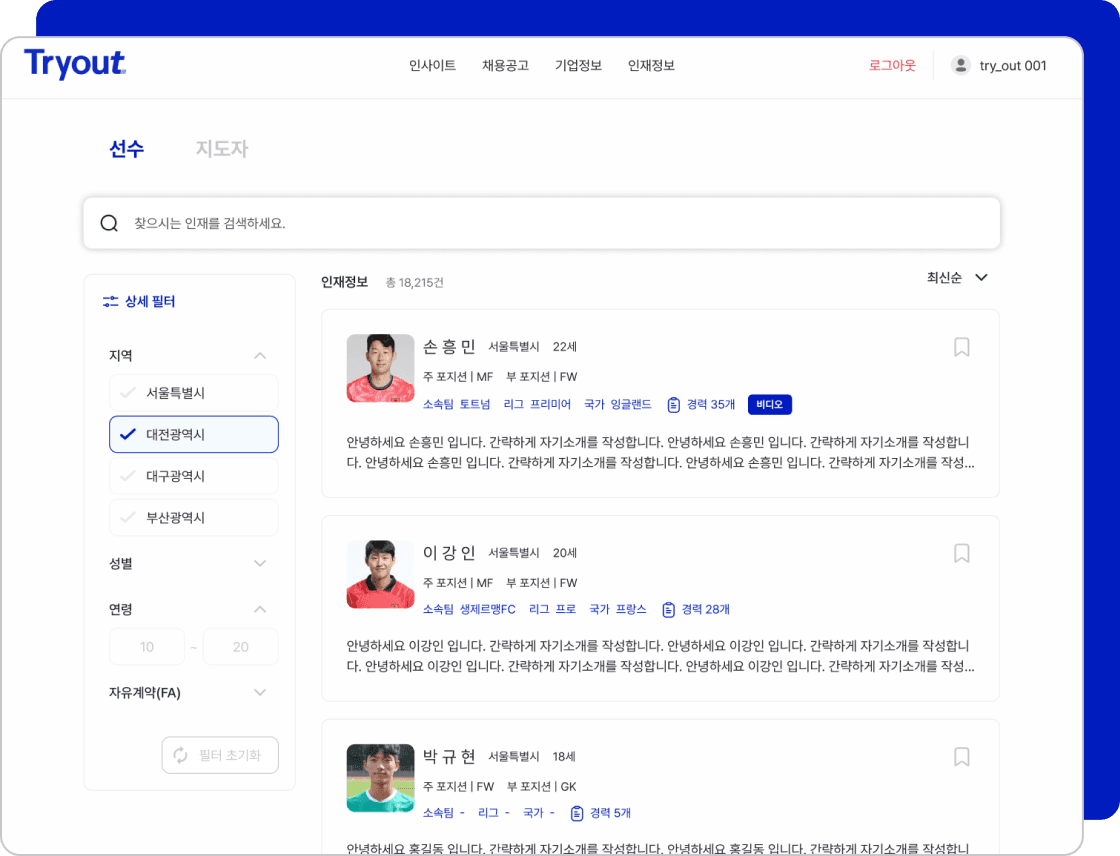Switch to the 선수 tab

[126, 149]
